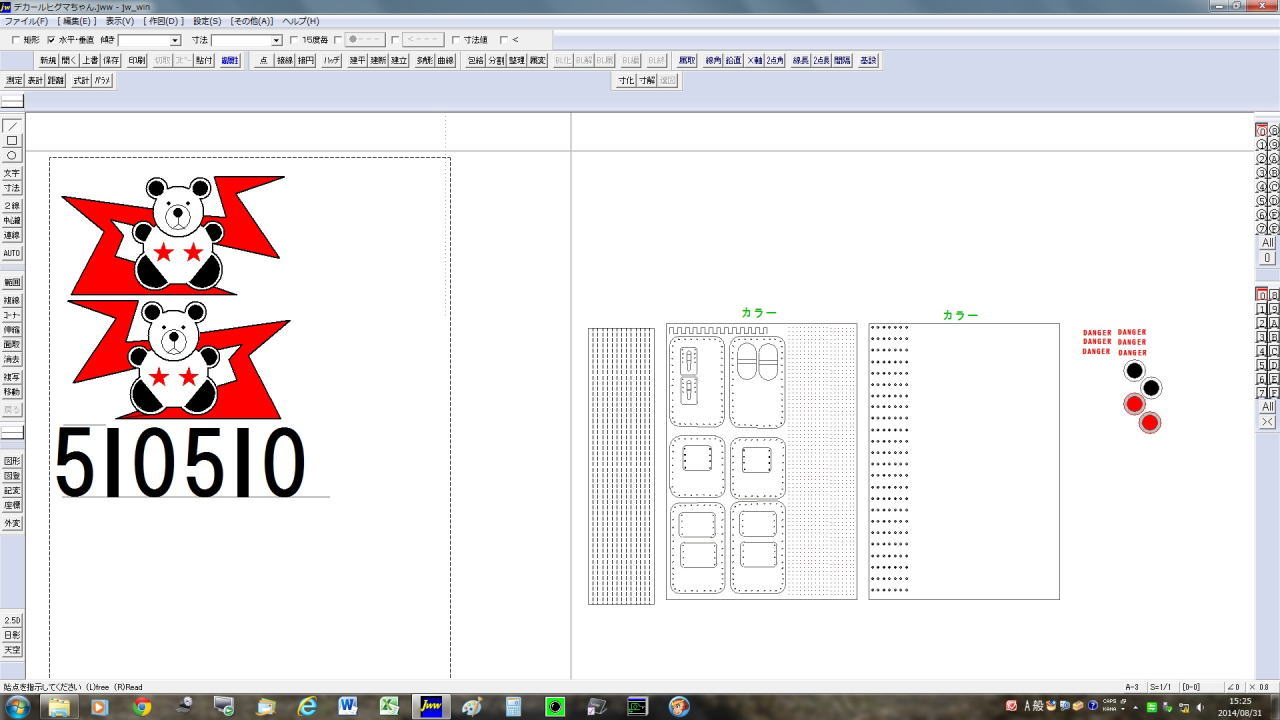This screenshot has height=720, width=1280.
Task: Toggle the 15度毎 checkbox
Action: (294, 40)
